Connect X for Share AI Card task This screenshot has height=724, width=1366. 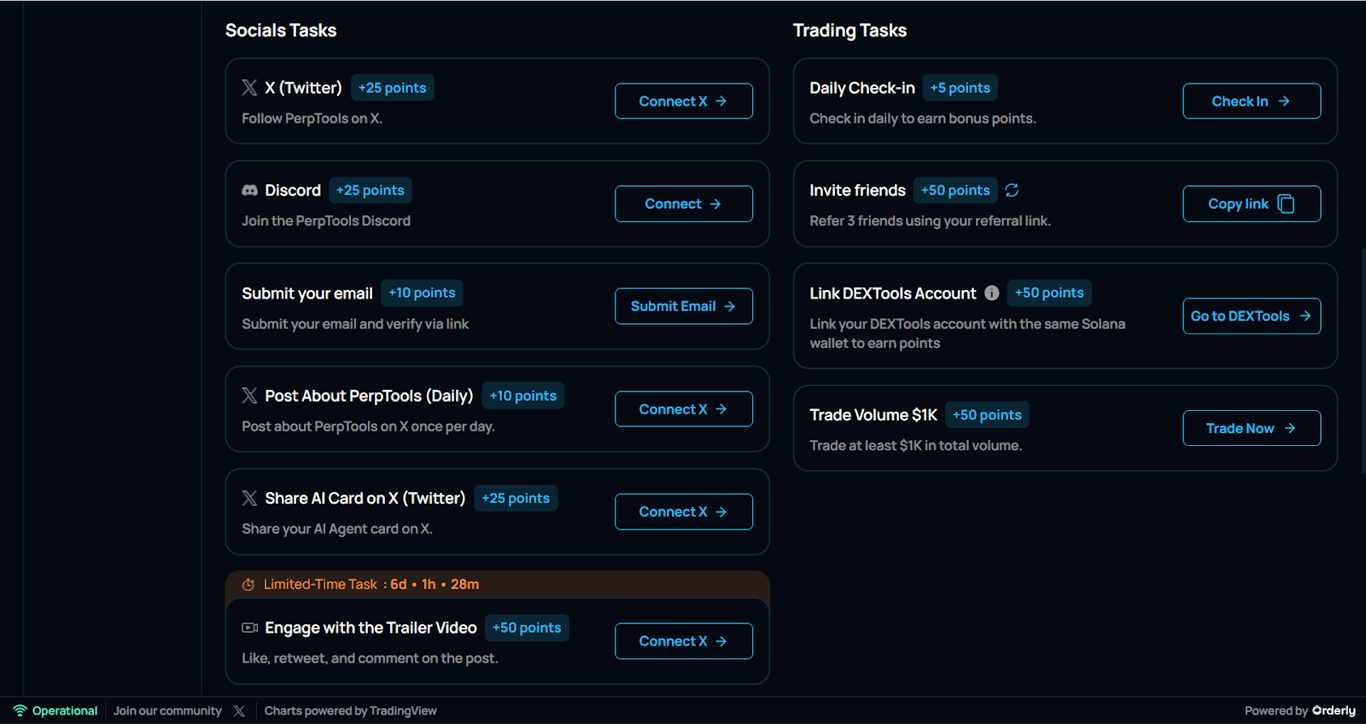(x=684, y=511)
